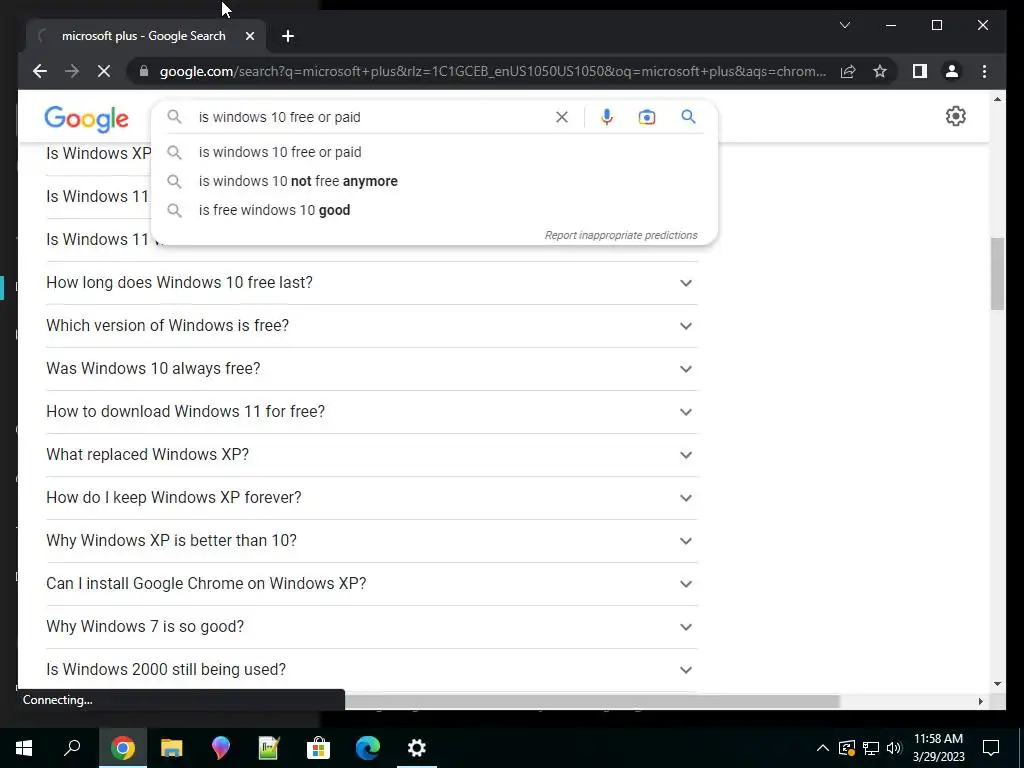The width and height of the screenshot is (1024, 768).
Task: Open Paint 3D from the taskbar
Action: 221,748
